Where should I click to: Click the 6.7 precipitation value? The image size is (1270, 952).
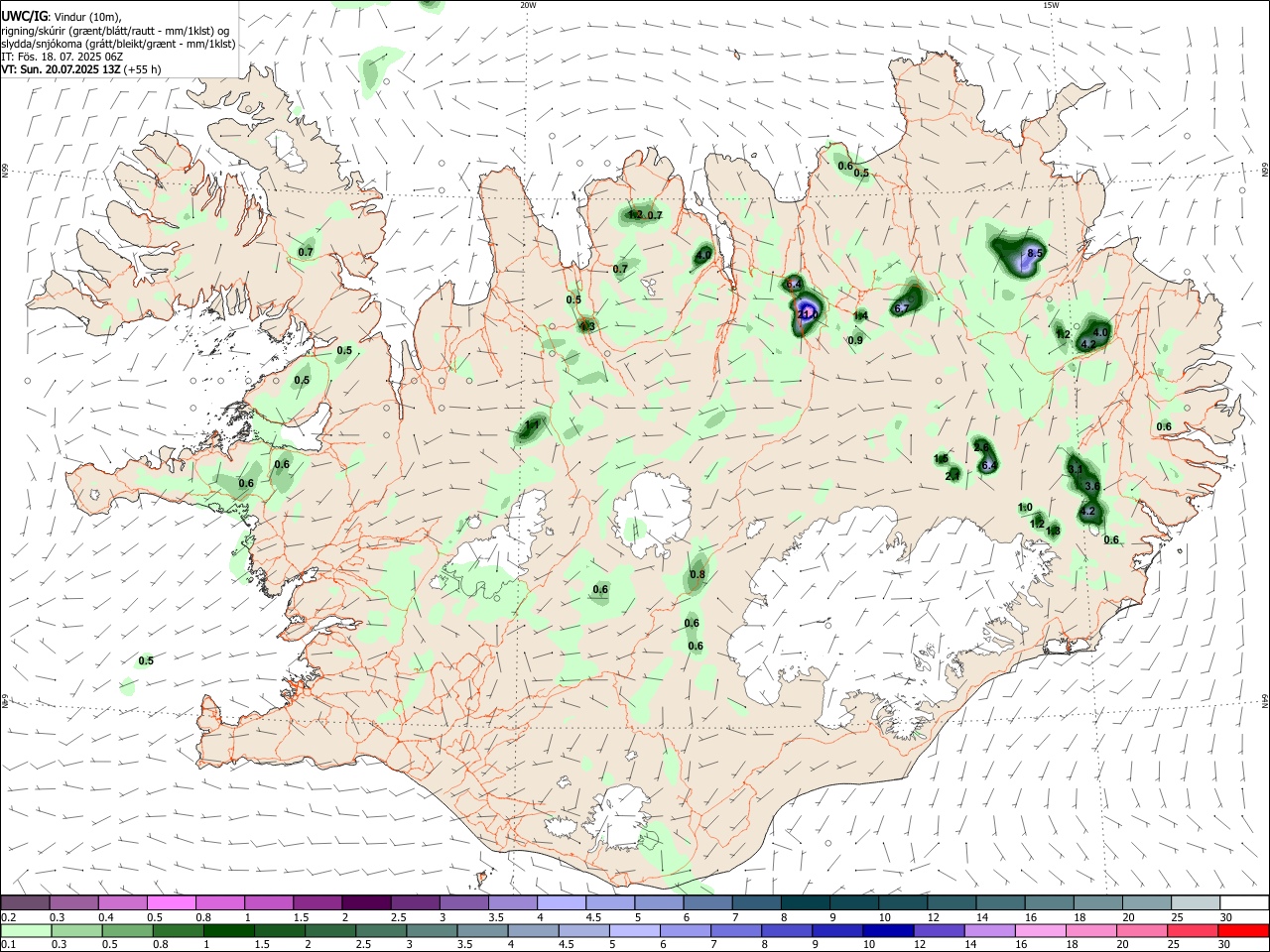[x=901, y=308]
